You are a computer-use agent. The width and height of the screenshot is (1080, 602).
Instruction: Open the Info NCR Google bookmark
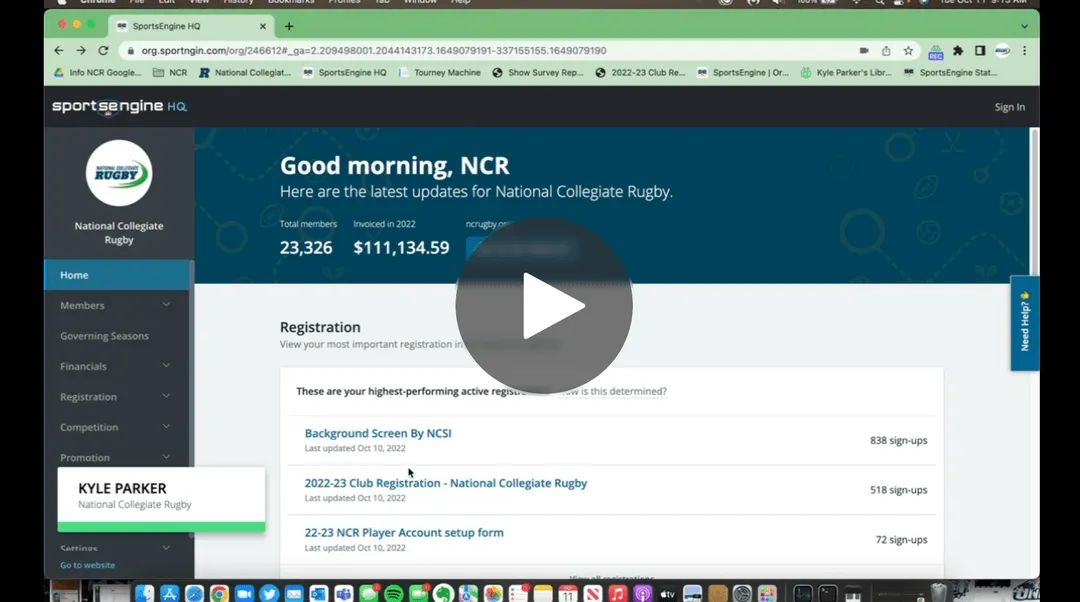98,72
